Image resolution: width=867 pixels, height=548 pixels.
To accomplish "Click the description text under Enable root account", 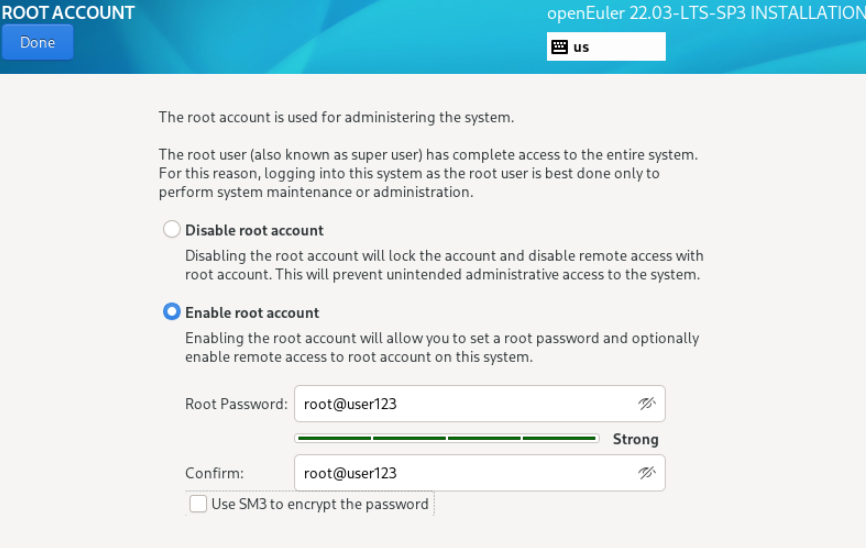I will pos(442,347).
